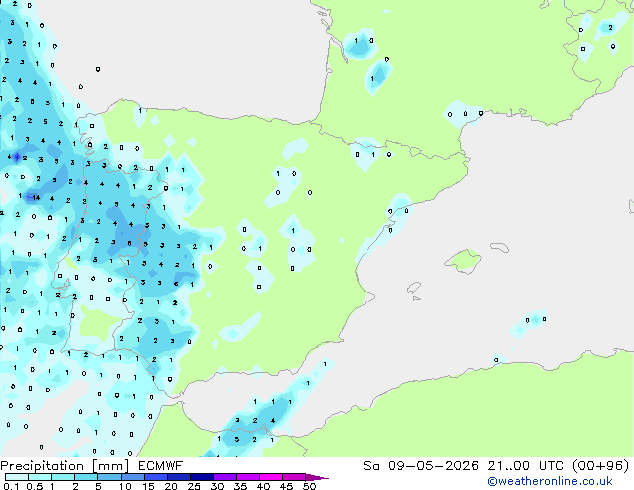The height and width of the screenshot is (490, 634).
Task: Open the weatheronline.co.uk link
Action: 550,481
